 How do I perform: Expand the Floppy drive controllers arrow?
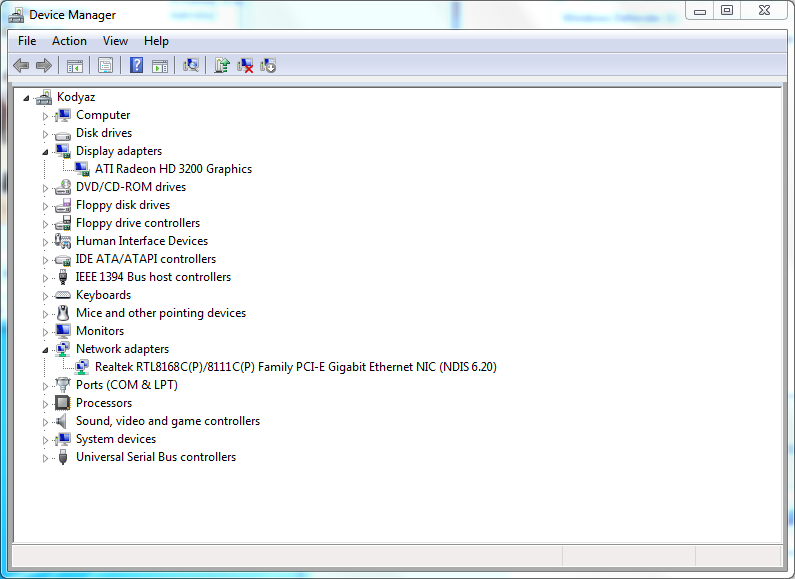pyautogui.click(x=45, y=224)
